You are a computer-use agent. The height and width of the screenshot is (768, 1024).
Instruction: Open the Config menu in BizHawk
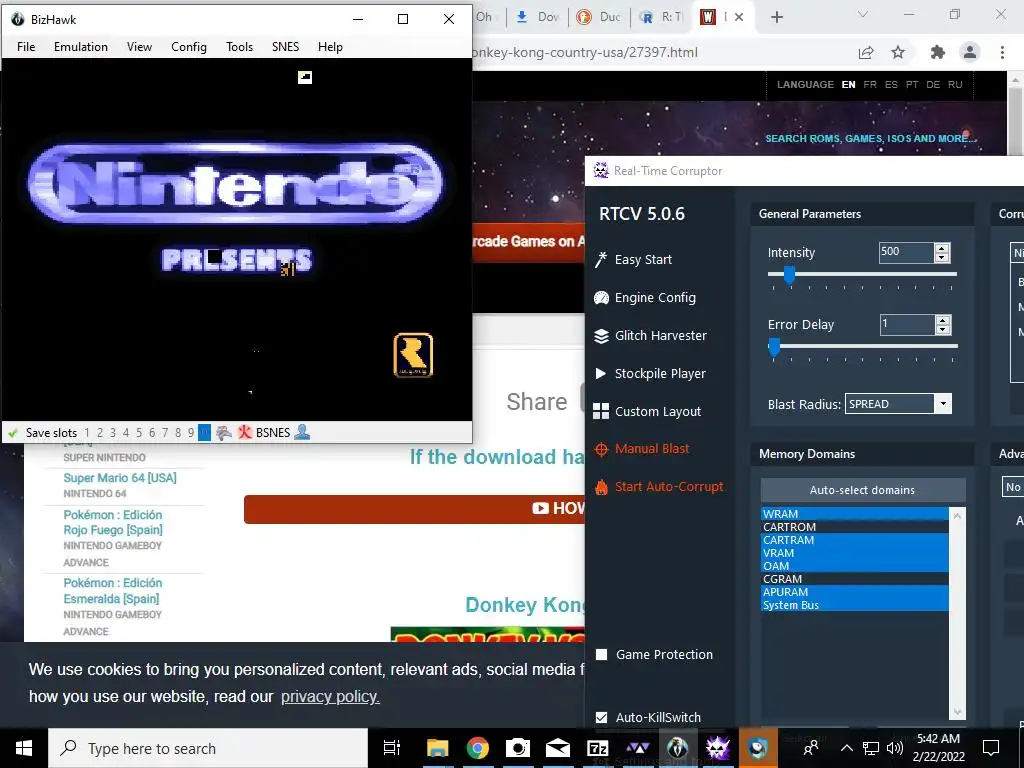coord(189,47)
